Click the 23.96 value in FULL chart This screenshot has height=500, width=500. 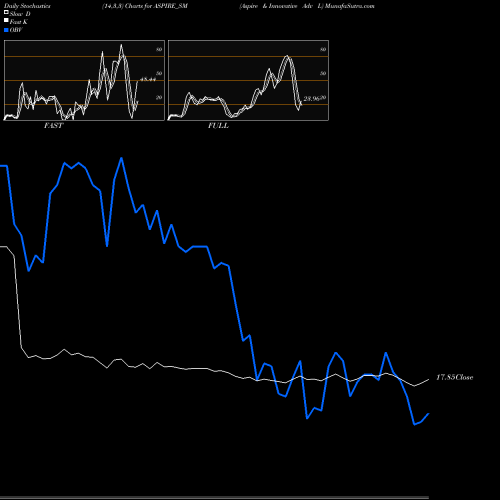(x=312, y=99)
